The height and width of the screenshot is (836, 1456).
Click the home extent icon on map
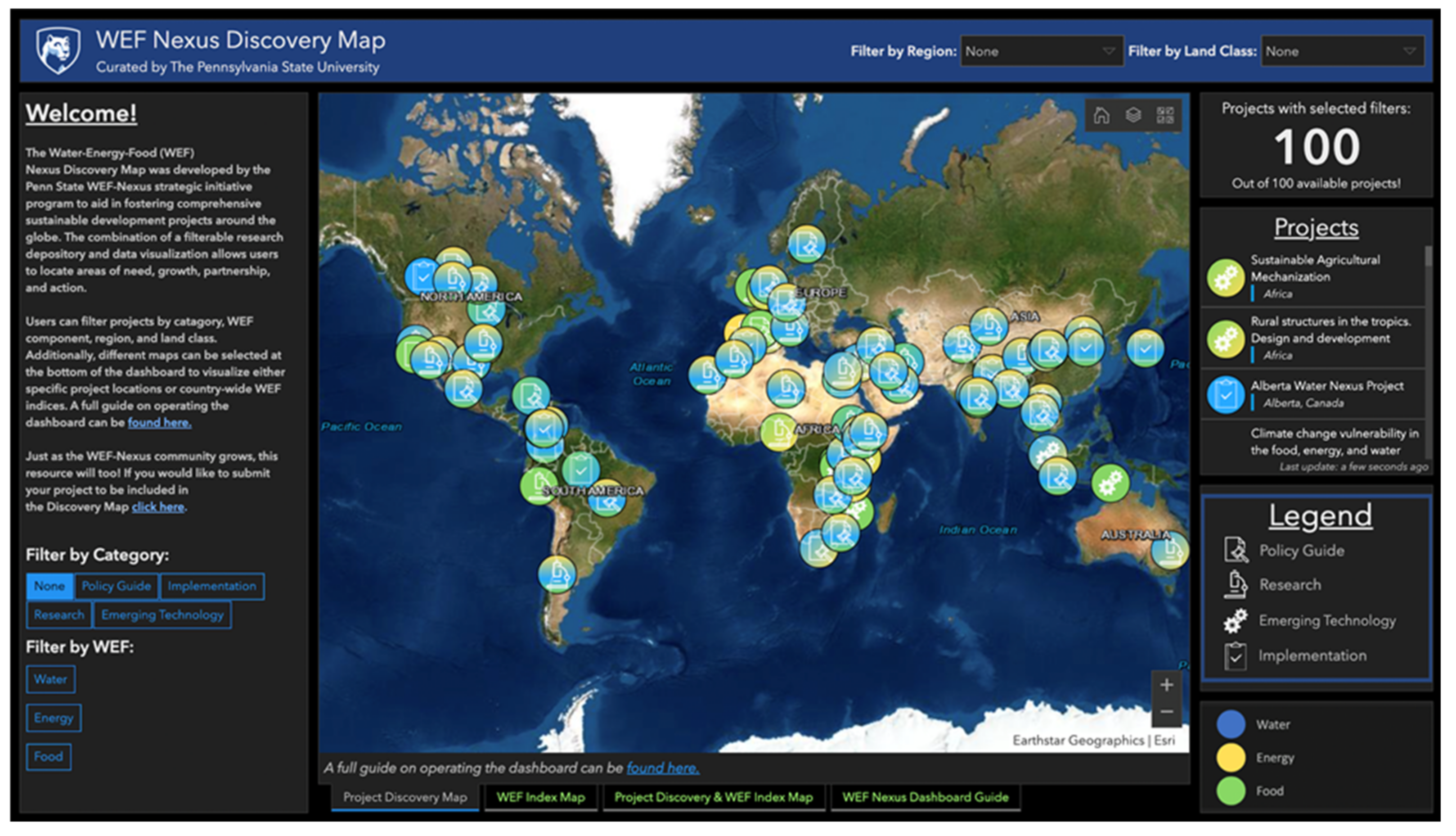coord(1101,115)
